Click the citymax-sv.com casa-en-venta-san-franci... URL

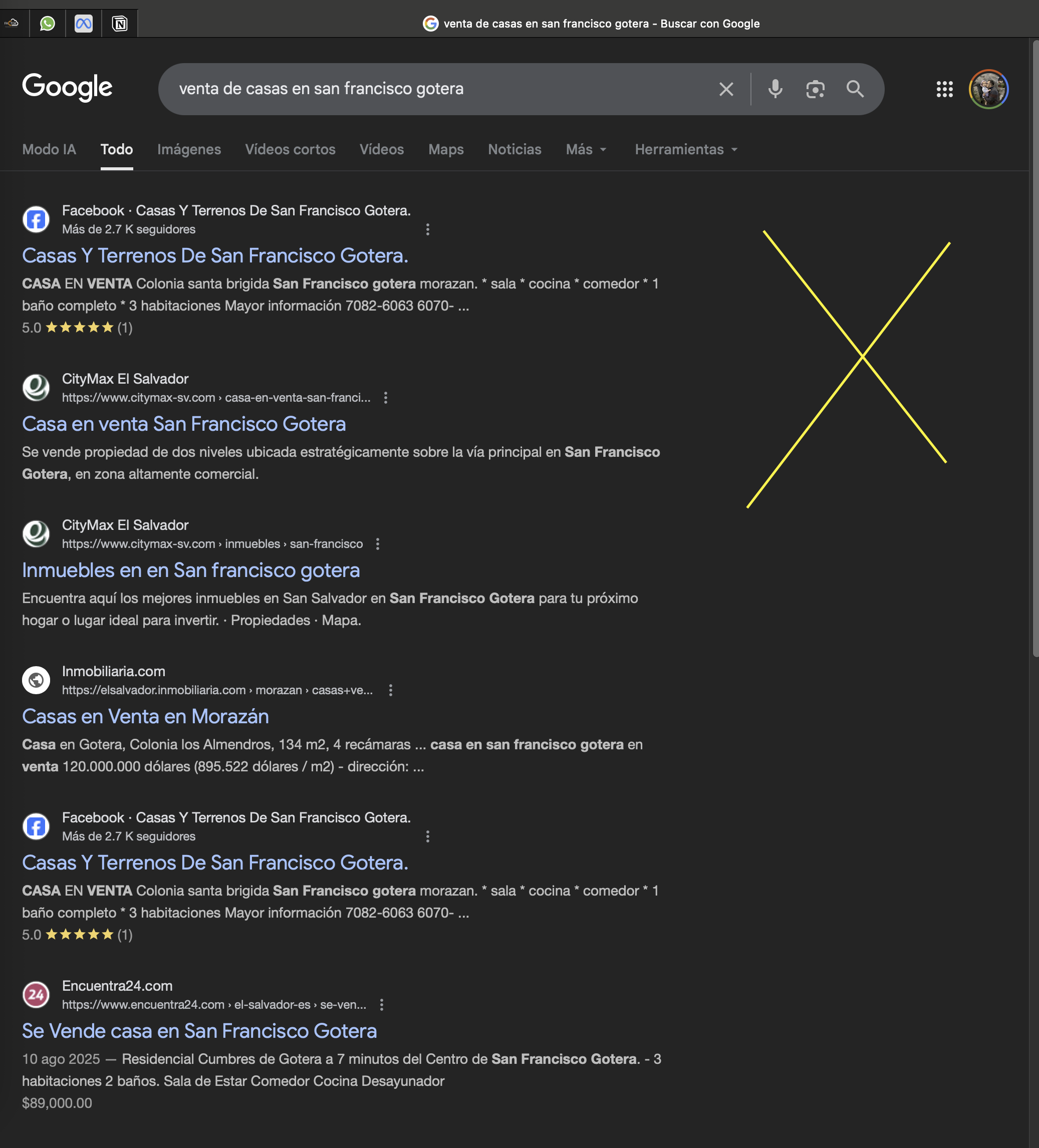point(216,398)
